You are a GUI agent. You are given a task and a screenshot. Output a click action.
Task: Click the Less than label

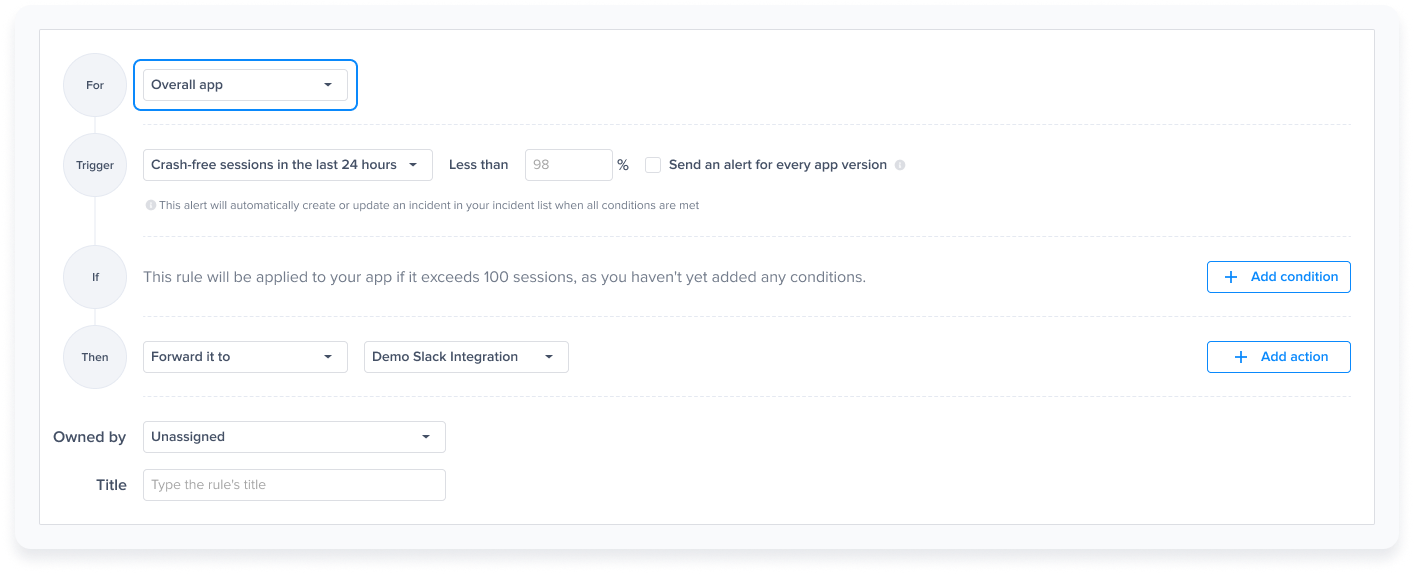pos(478,165)
